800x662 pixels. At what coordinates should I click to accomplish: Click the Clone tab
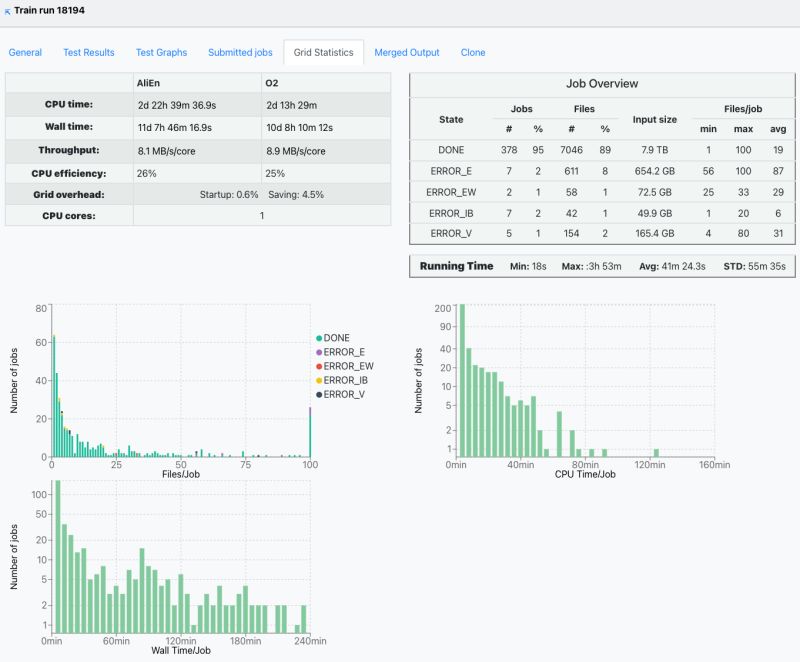(x=473, y=53)
